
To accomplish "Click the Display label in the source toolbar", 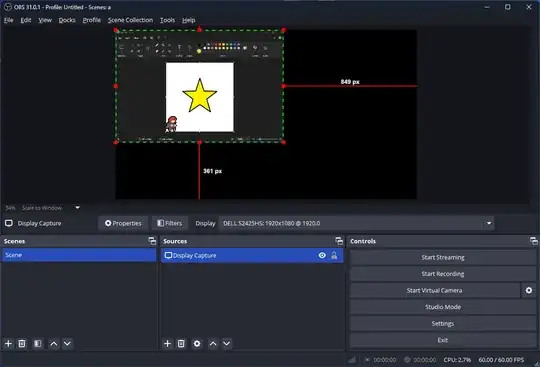I will [x=205, y=223].
